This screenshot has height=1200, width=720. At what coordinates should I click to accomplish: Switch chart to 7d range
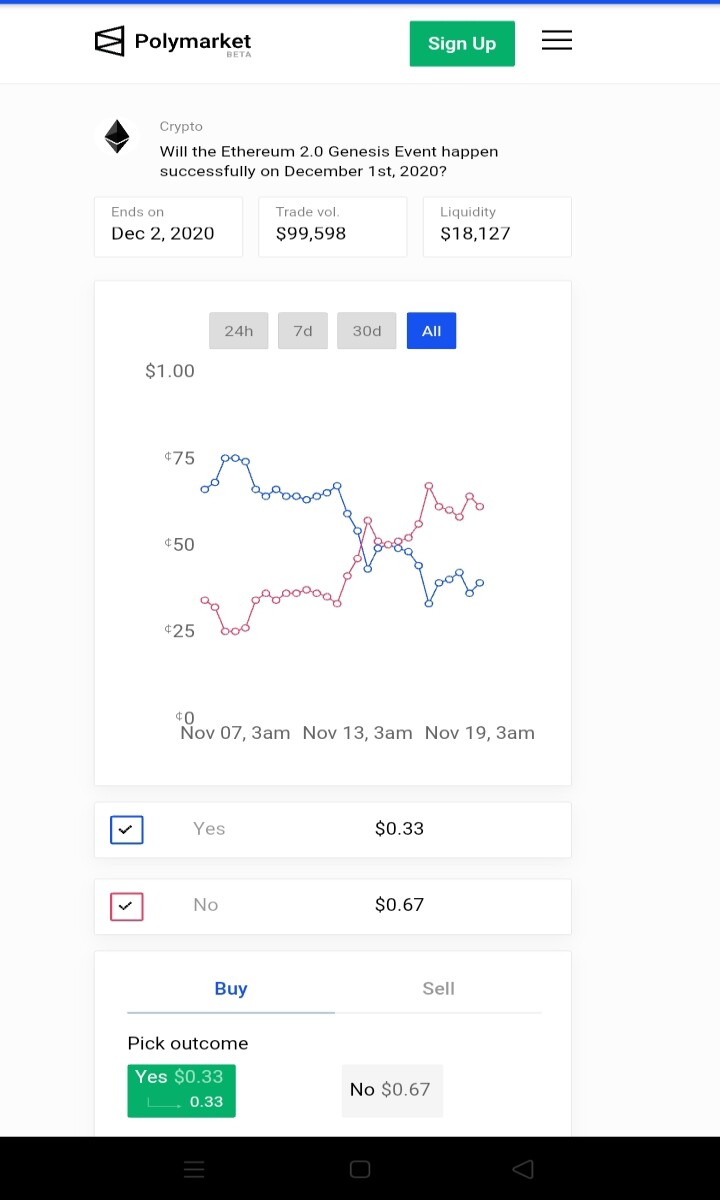coord(303,331)
